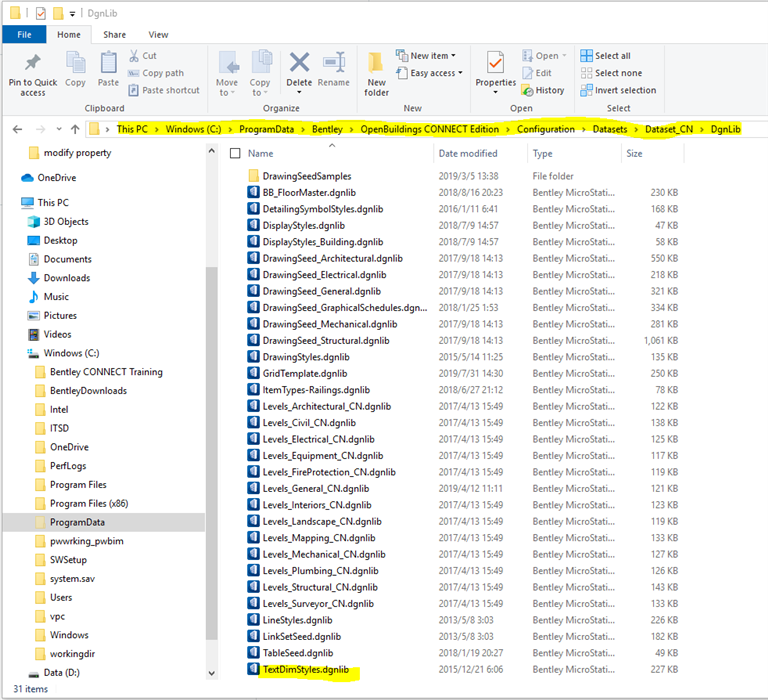Click the Paste clipboard icon
This screenshot has width=768, height=700.
pos(108,62)
